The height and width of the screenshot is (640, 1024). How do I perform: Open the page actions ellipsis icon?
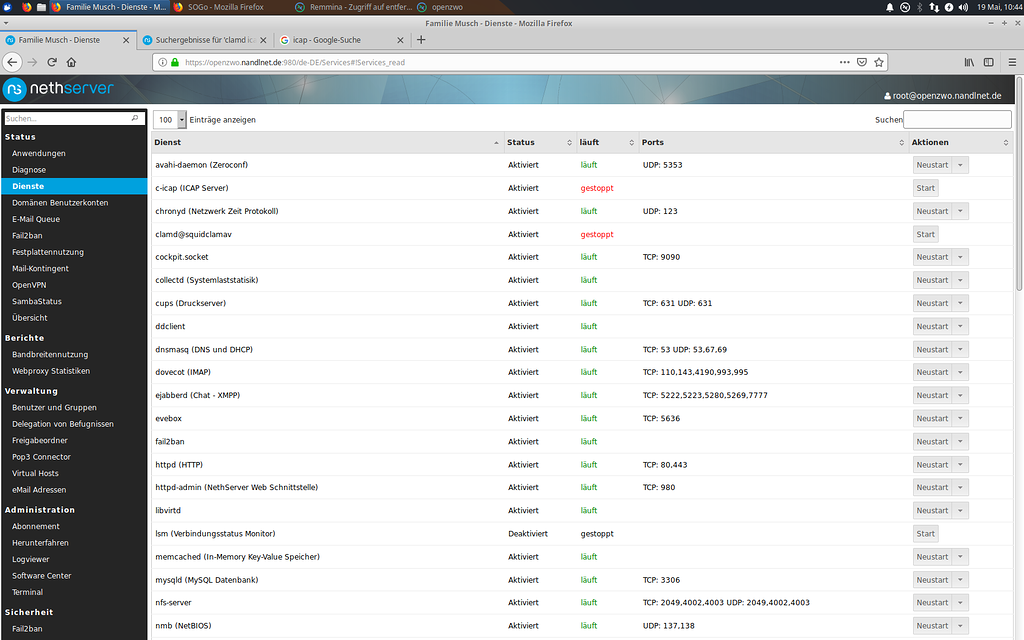point(844,61)
